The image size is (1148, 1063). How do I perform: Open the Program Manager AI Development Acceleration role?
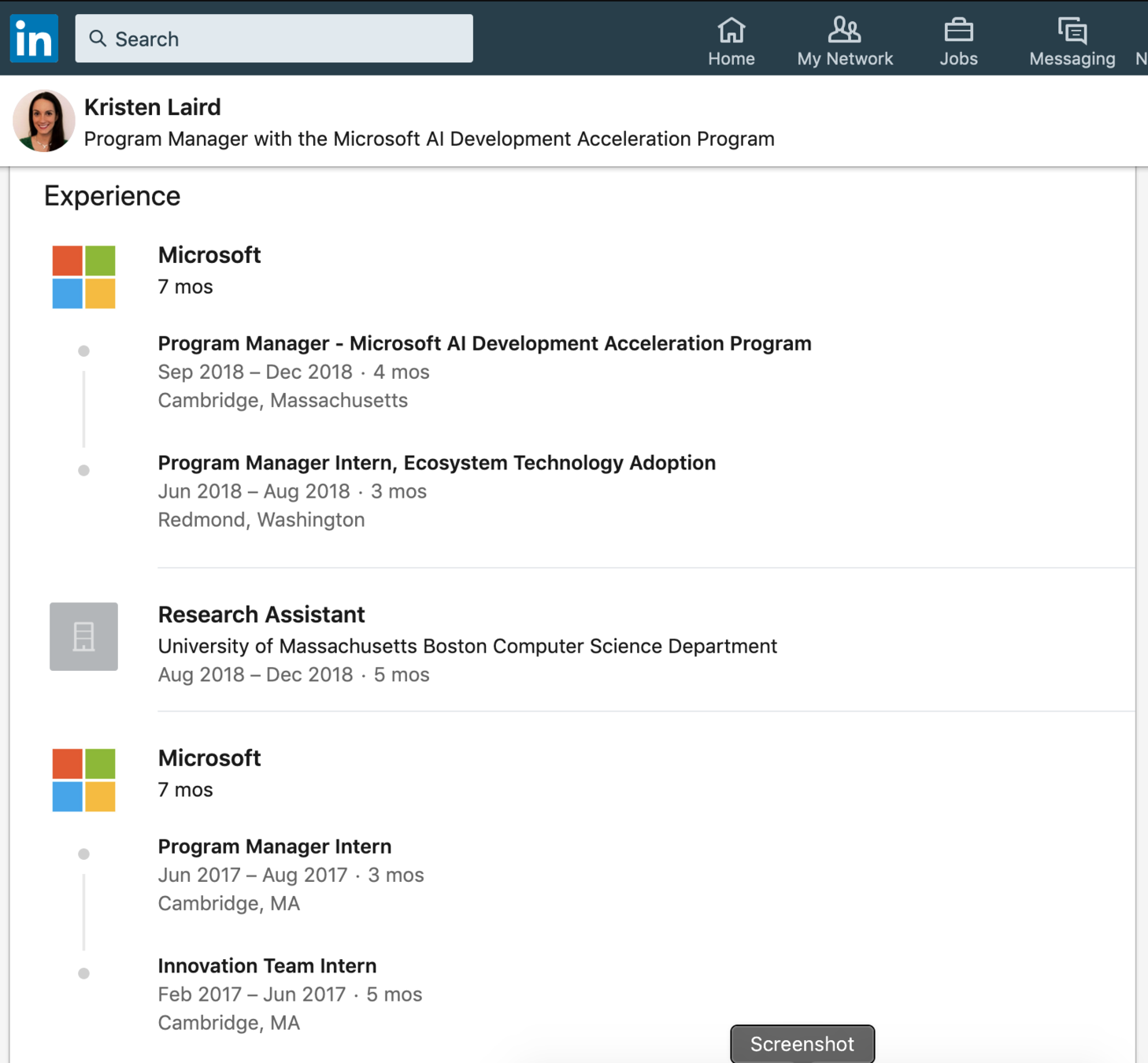[x=485, y=343]
